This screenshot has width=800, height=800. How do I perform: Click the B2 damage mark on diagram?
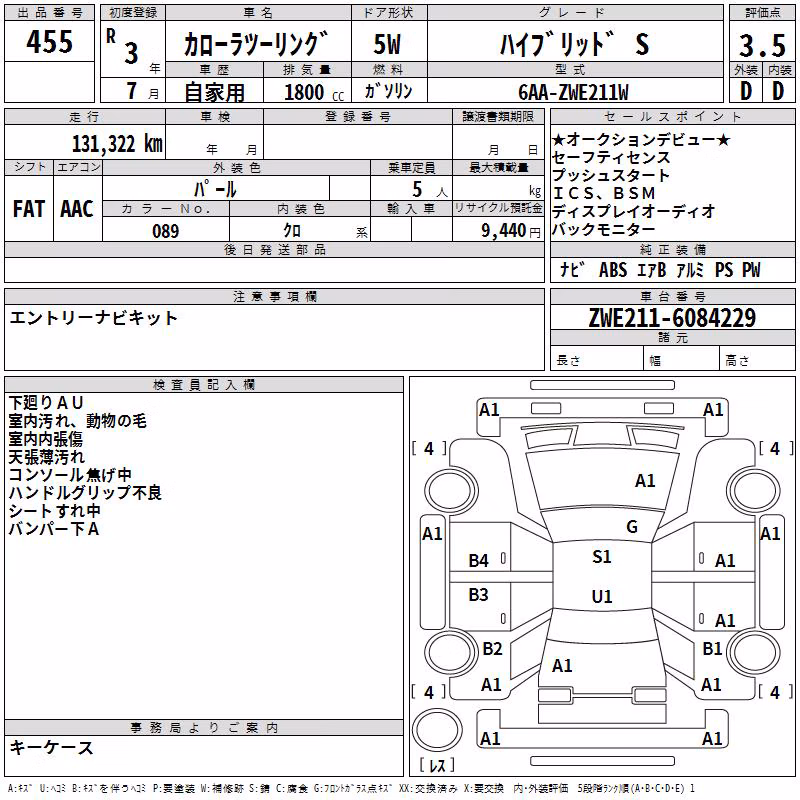pos(492,648)
